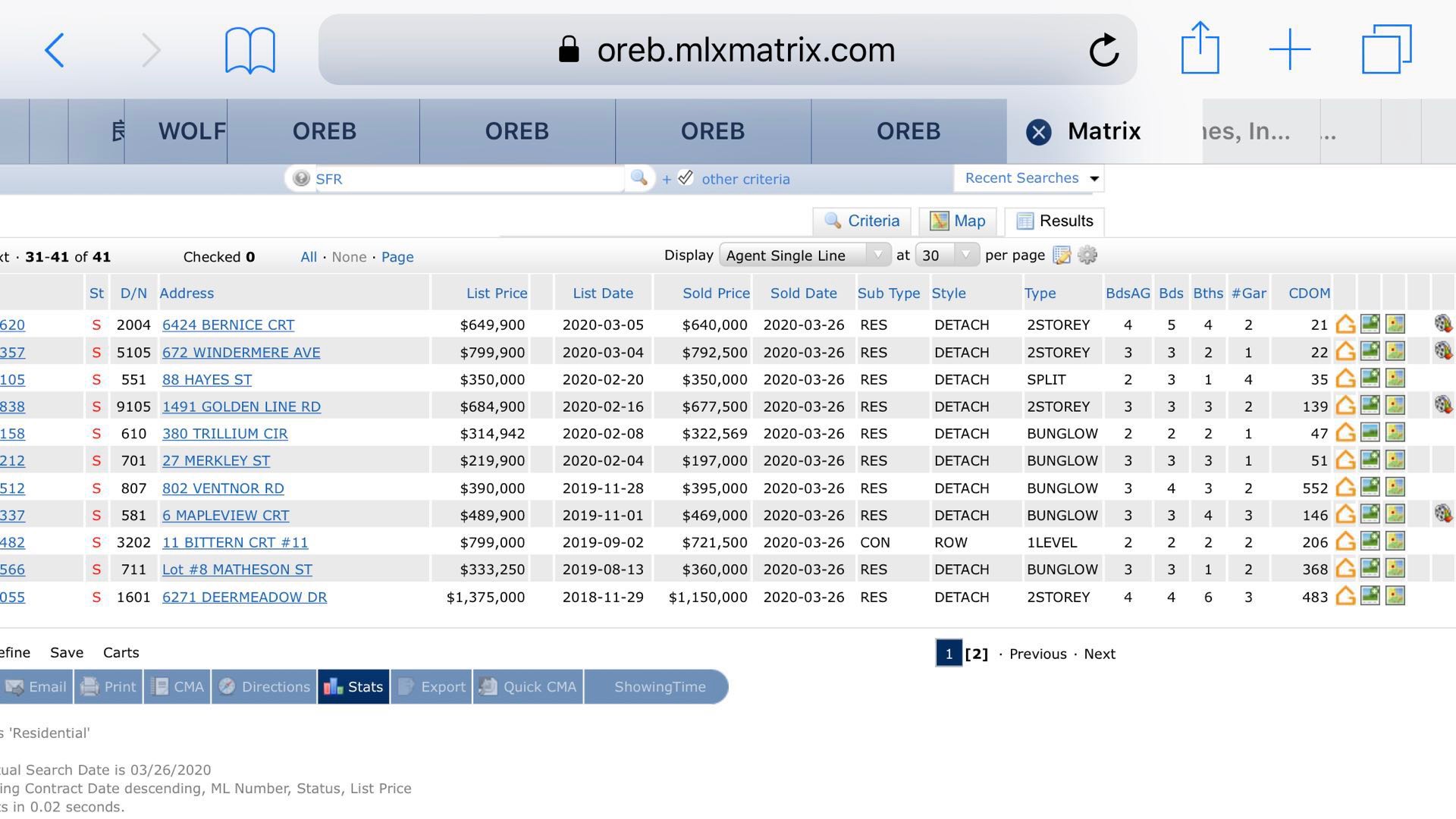The width and height of the screenshot is (1456, 819).
Task: Open photos icon for Lot #8 Matheson St
Action: pyautogui.click(x=1370, y=568)
